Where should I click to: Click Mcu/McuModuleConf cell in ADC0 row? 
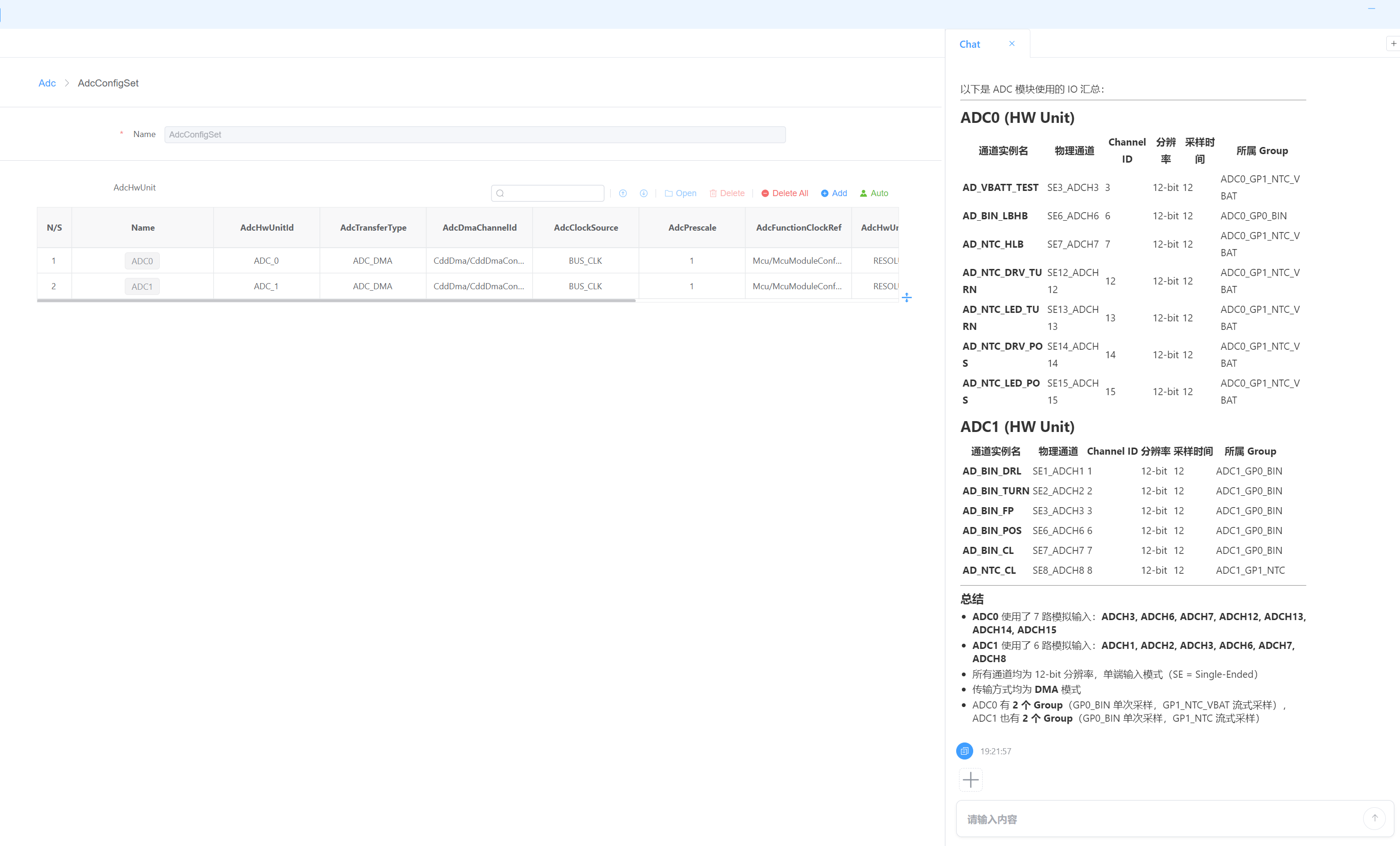coord(797,261)
